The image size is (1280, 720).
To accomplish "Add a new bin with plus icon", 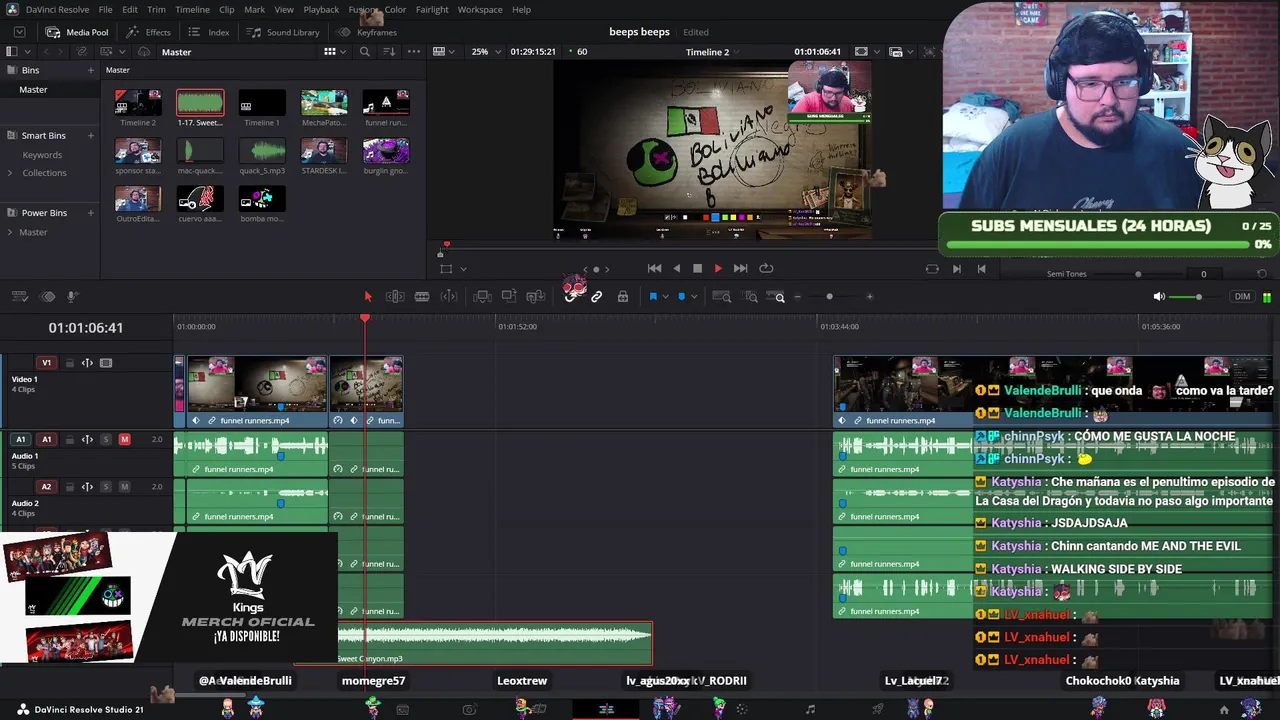I will point(91,70).
